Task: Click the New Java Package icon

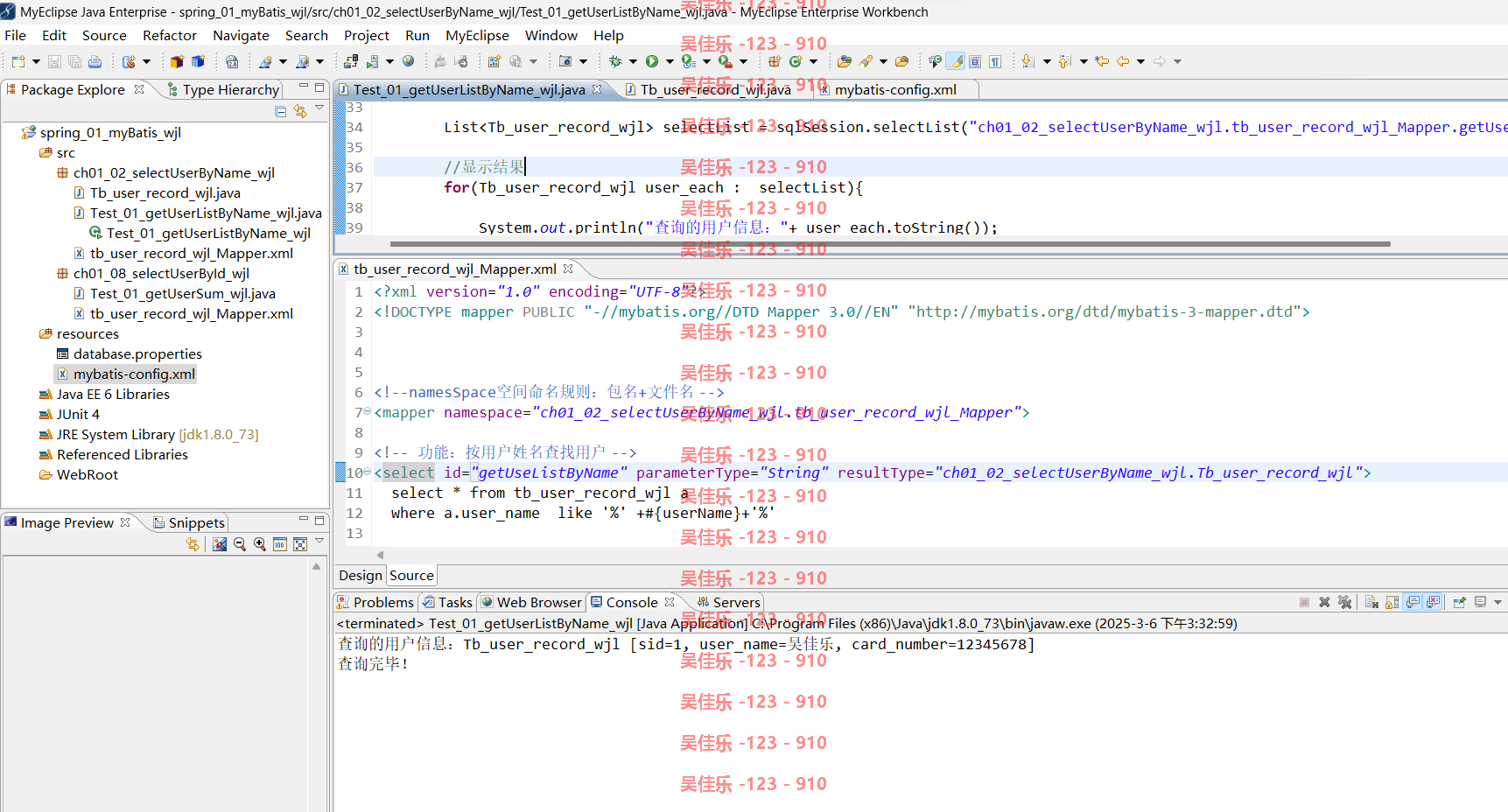Action: coord(775,61)
